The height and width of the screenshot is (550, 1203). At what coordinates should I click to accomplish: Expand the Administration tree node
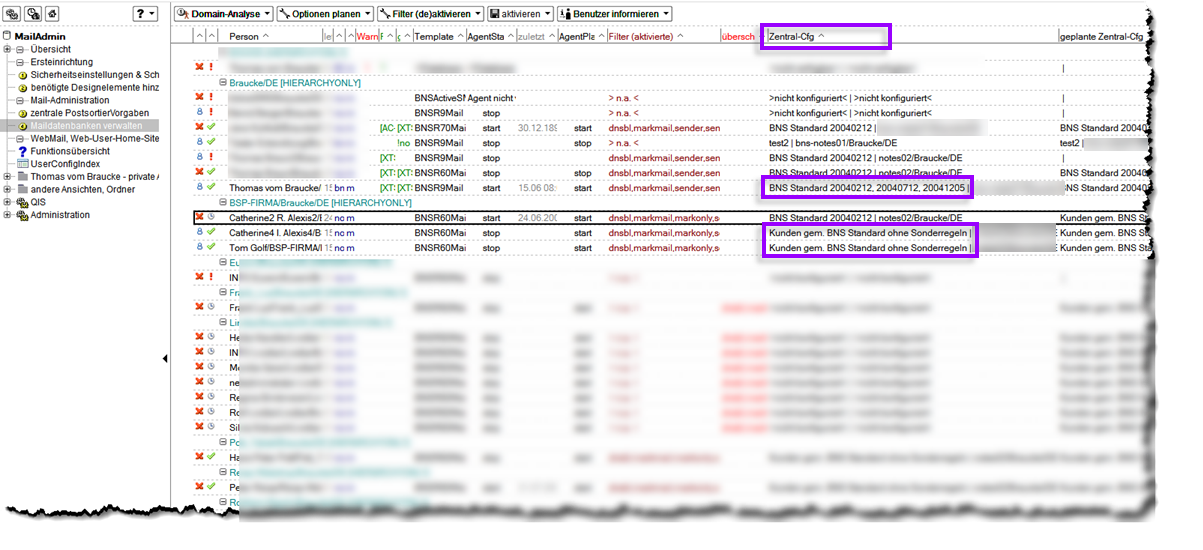8,215
